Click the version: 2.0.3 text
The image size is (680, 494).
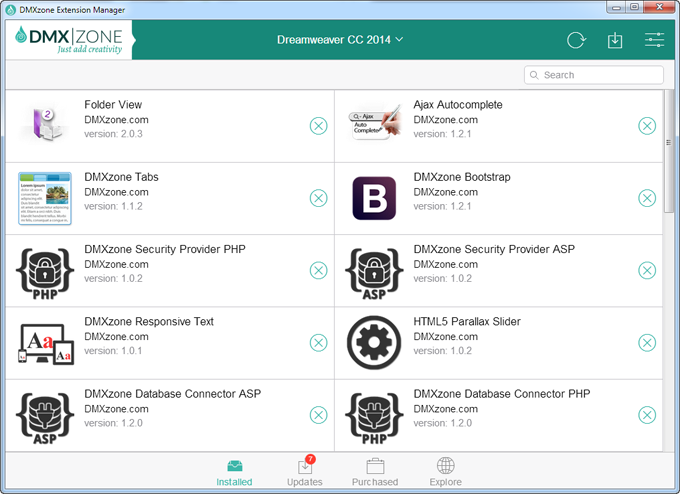point(113,134)
